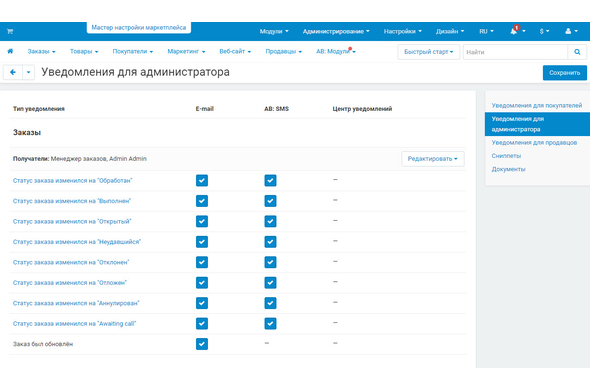Toggle E-mail checkbox for "Обработан" status
590x391 pixels.
[202, 181]
